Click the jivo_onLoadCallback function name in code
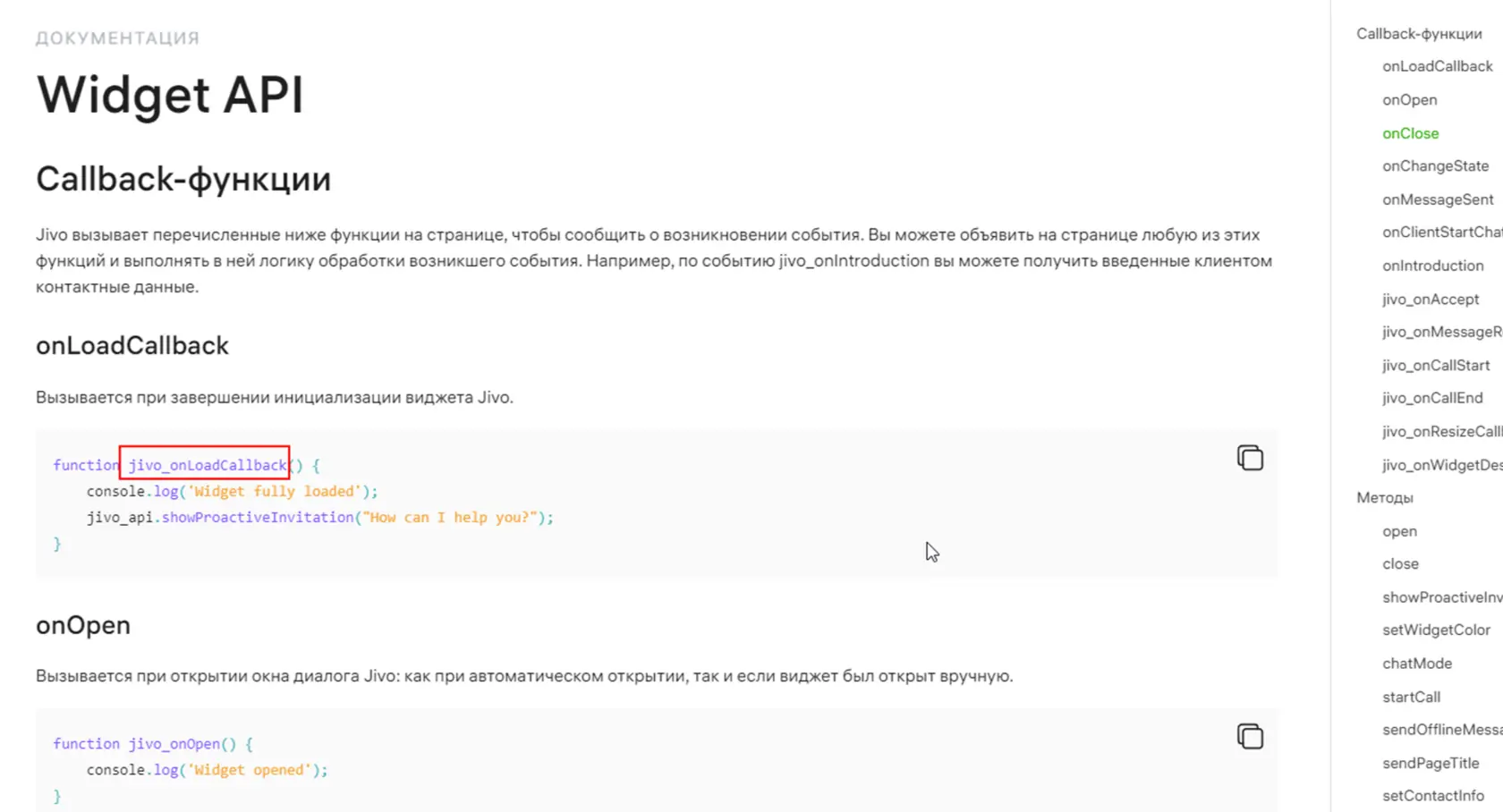The image size is (1503, 812). tap(207, 465)
